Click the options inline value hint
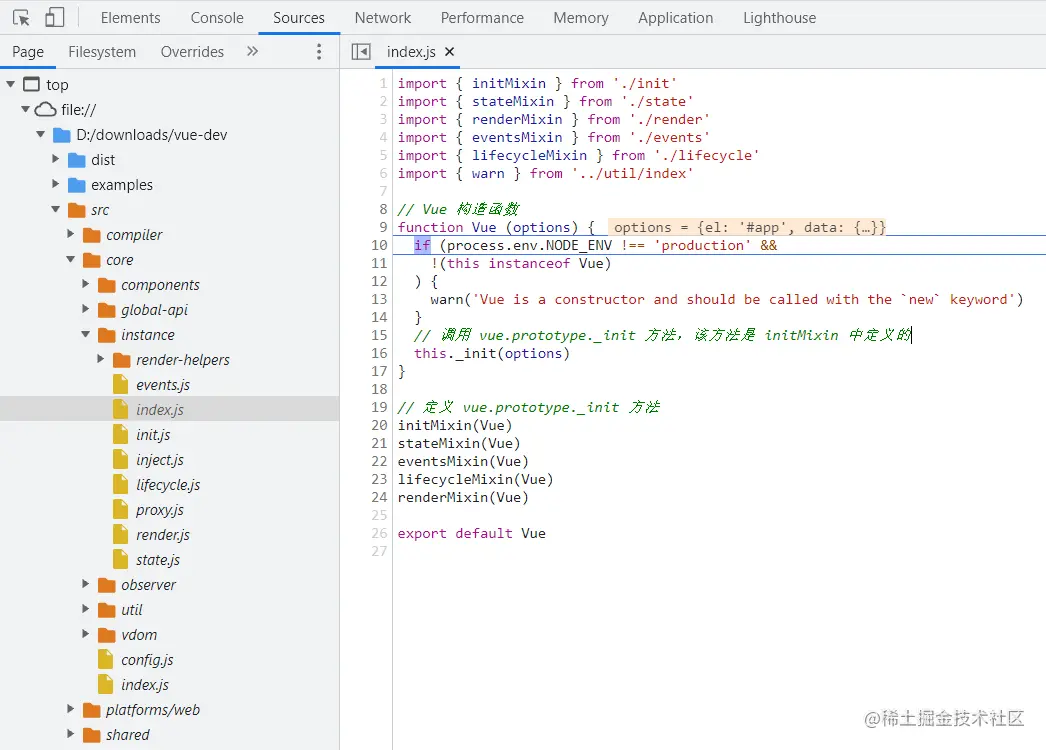 tap(749, 227)
